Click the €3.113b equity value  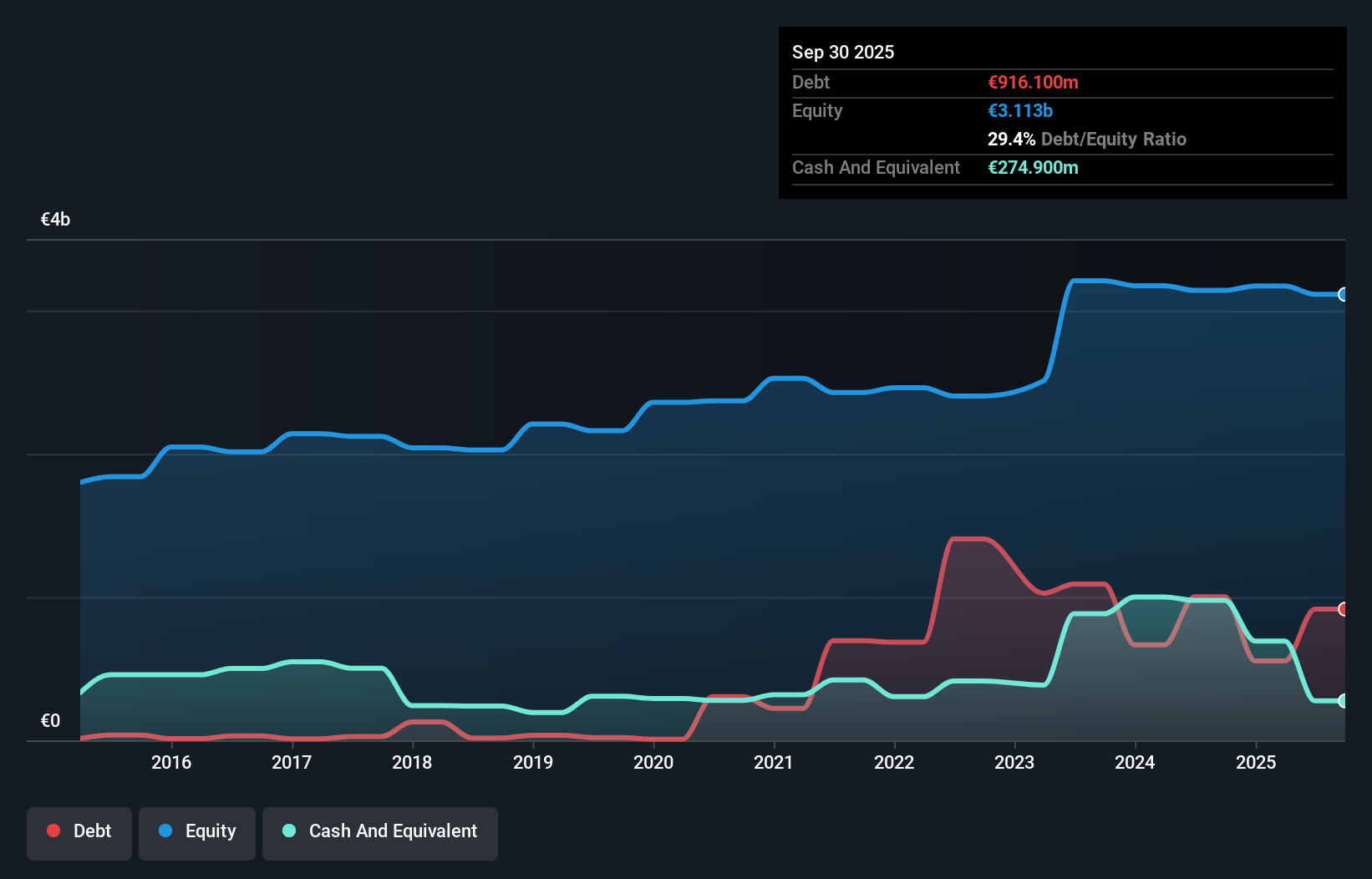click(x=1020, y=110)
